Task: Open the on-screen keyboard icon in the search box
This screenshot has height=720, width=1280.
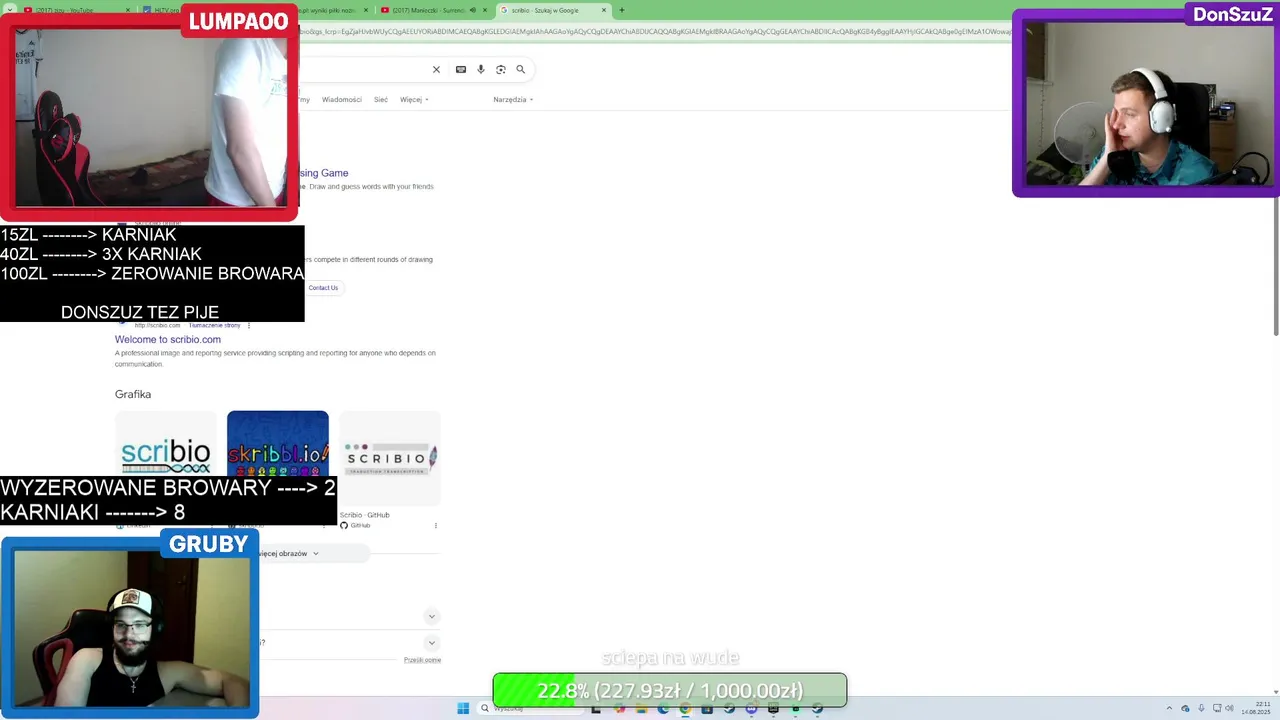Action: [x=461, y=69]
